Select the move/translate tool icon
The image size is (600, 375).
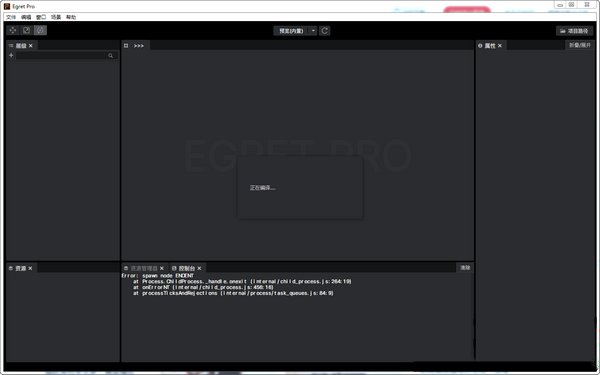(x=13, y=30)
